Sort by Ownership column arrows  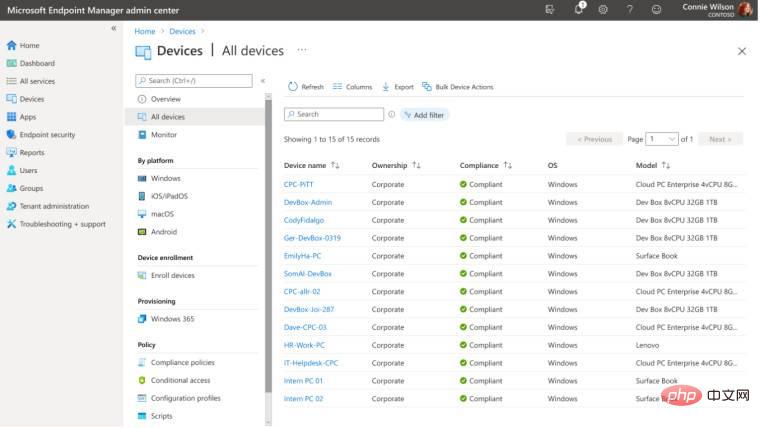point(416,165)
